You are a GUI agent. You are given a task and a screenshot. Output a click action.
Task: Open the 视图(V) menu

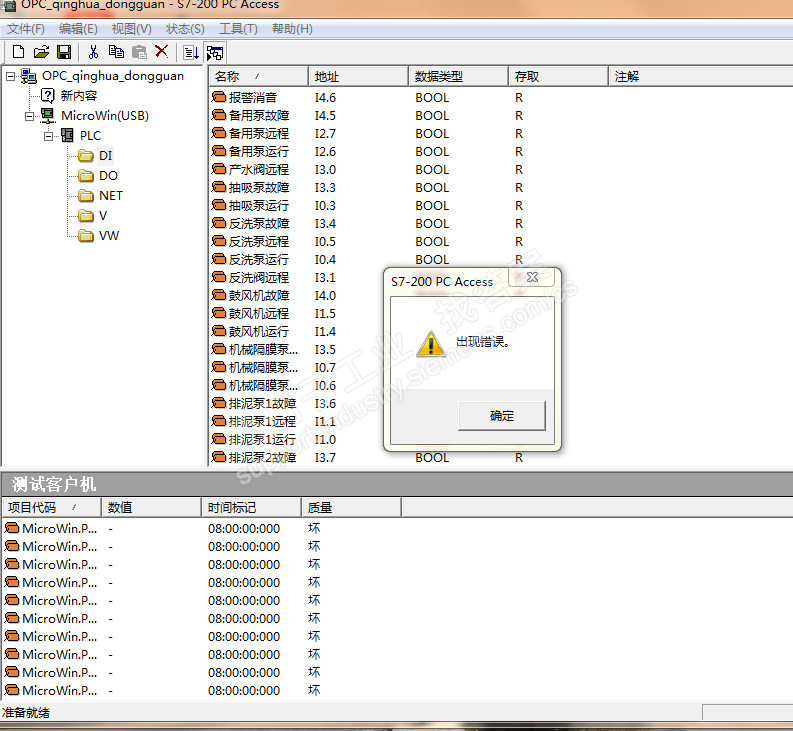pos(131,29)
